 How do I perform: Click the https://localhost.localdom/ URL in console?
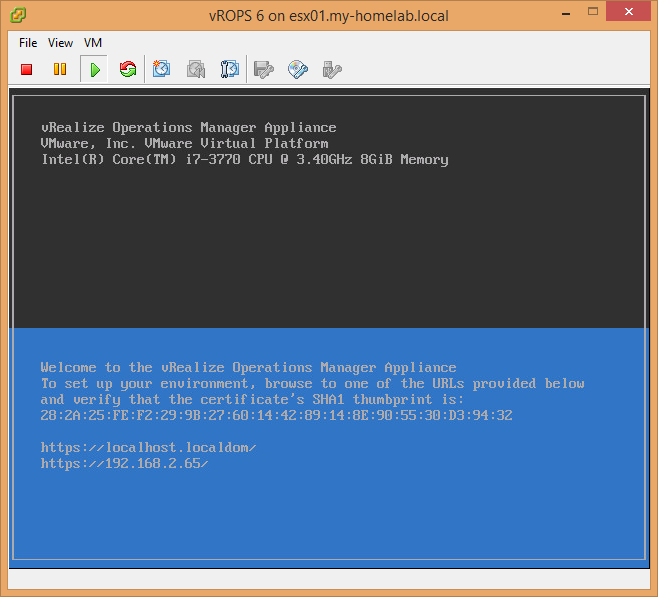point(148,447)
